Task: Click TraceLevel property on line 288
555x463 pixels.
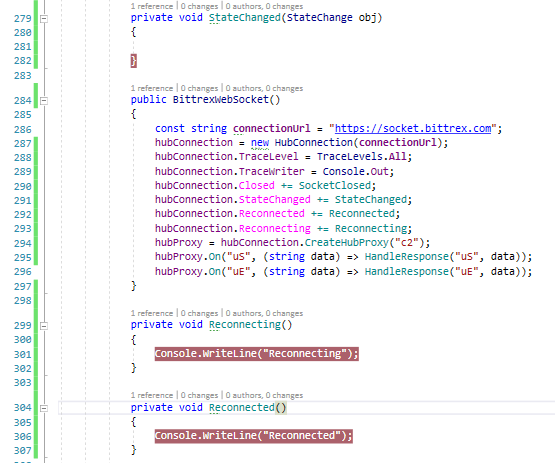Action: pyautogui.click(x=268, y=156)
